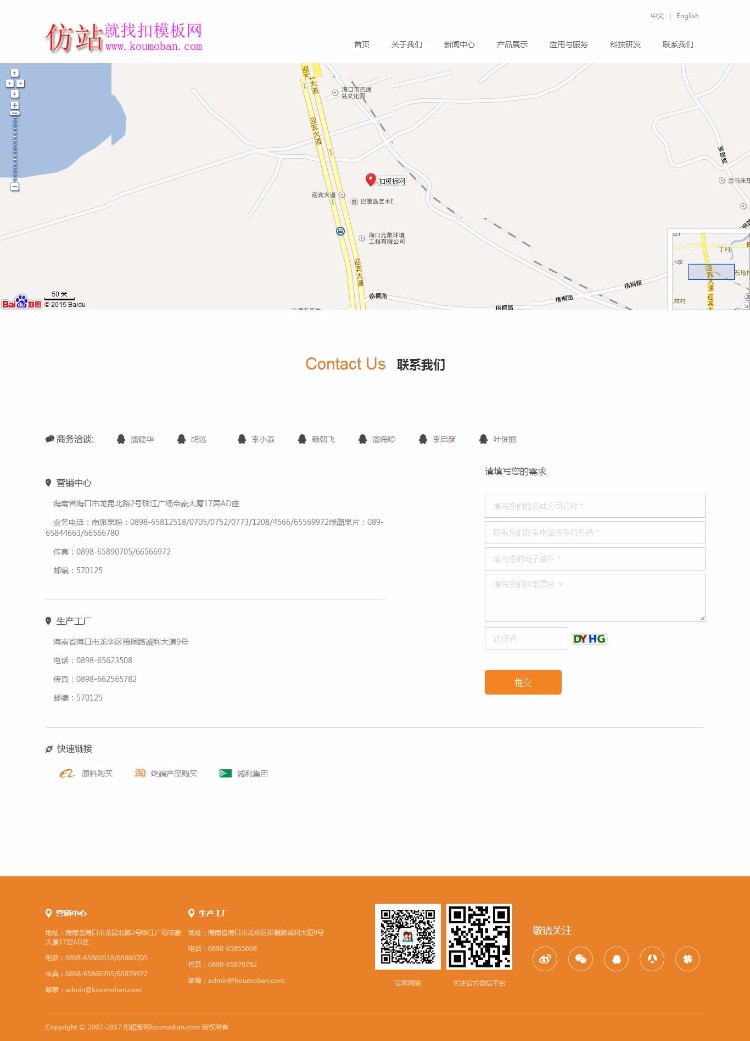
Task: Pan the Baidu map right
Action: (21, 84)
